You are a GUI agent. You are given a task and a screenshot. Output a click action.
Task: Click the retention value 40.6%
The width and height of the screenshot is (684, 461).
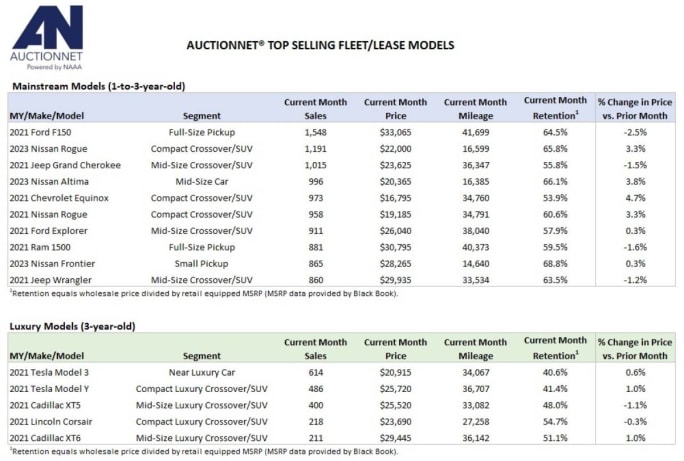coord(555,372)
